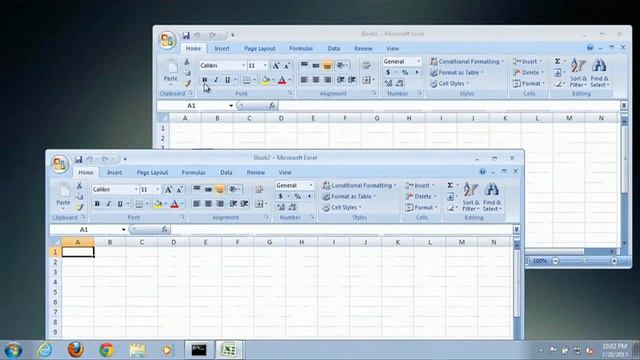
Task: Click insert function fx in Book2 formula bar
Action: coord(164,229)
